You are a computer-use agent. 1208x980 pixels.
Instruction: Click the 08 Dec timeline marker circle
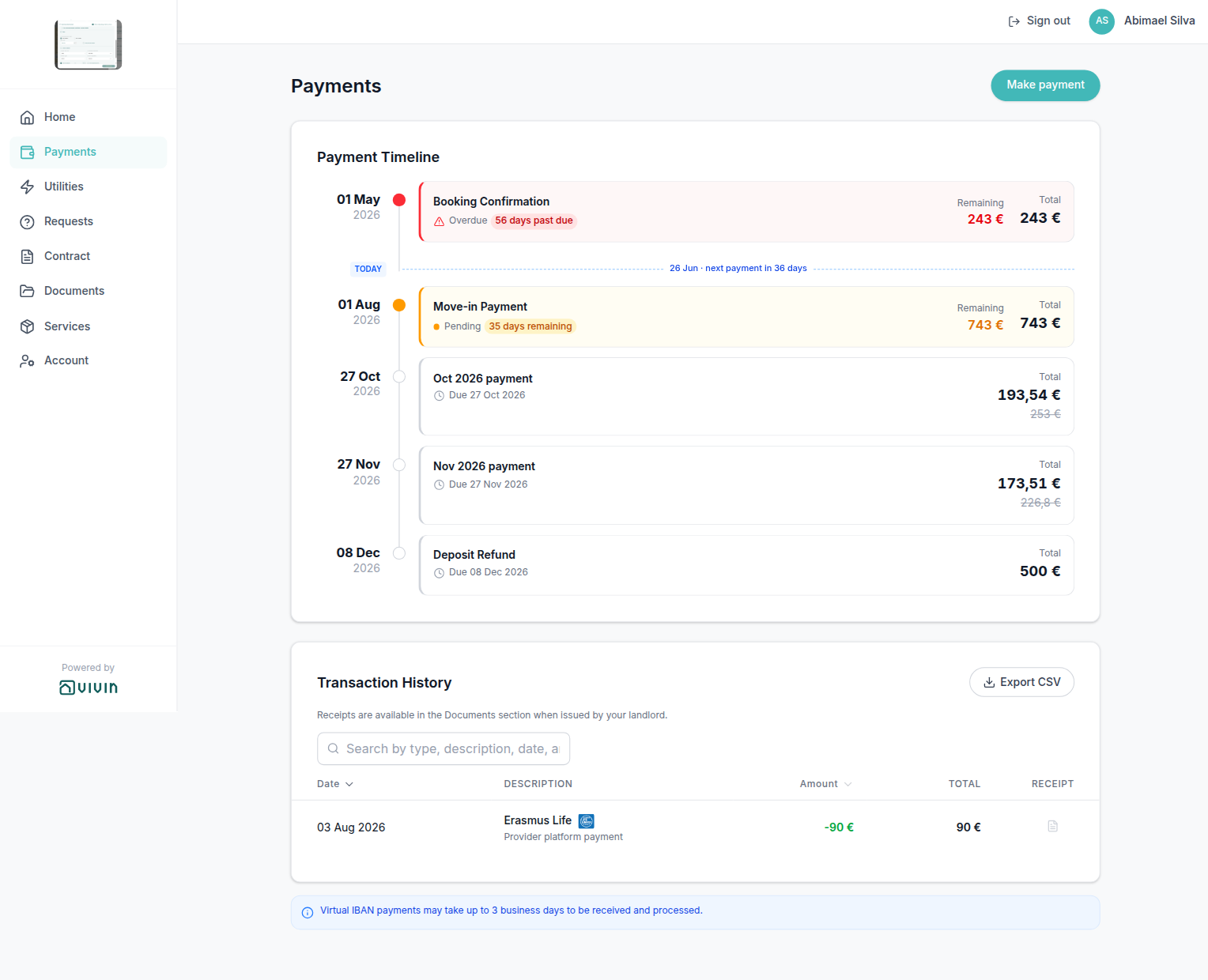pyautogui.click(x=399, y=554)
